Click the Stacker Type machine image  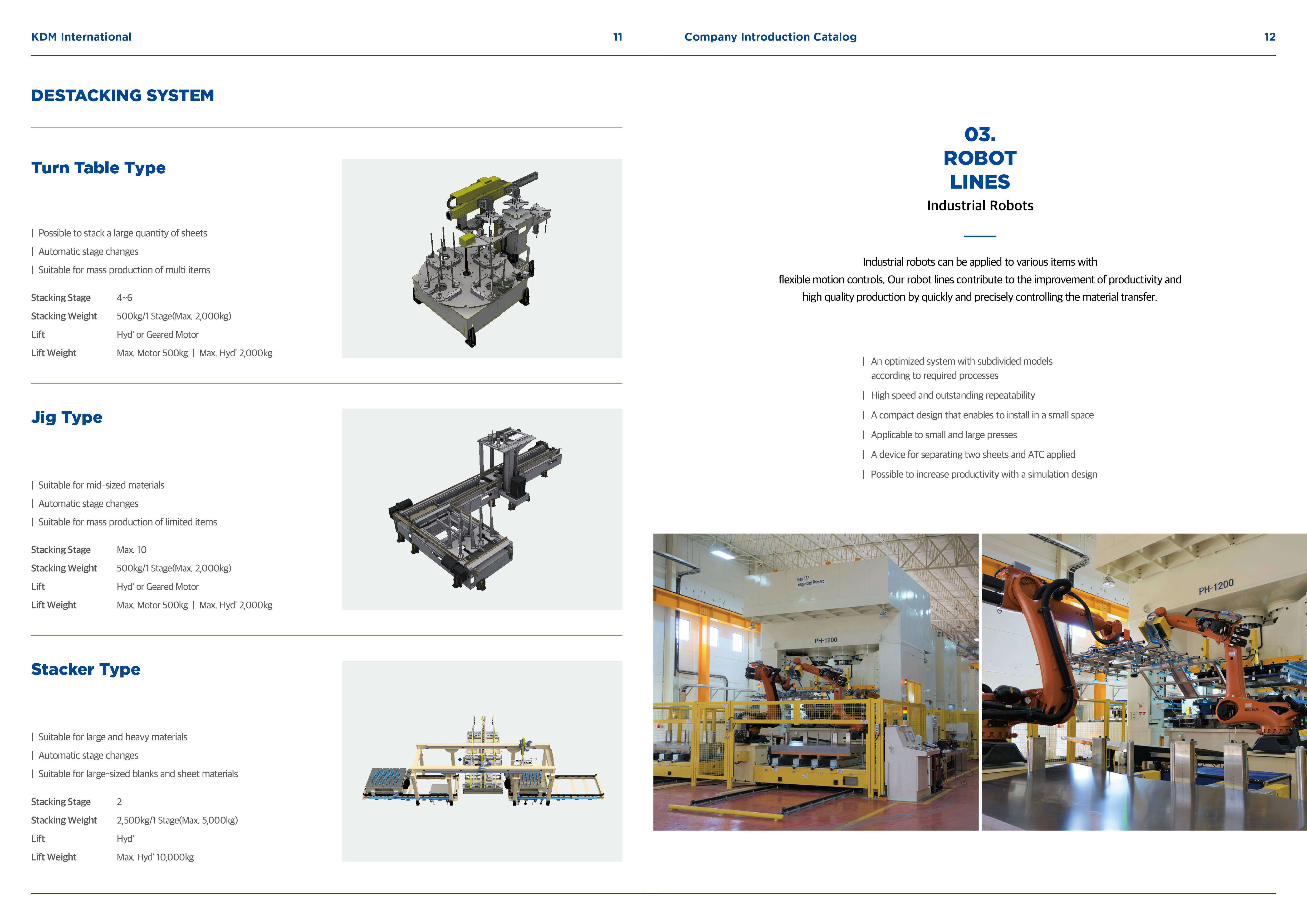482,761
